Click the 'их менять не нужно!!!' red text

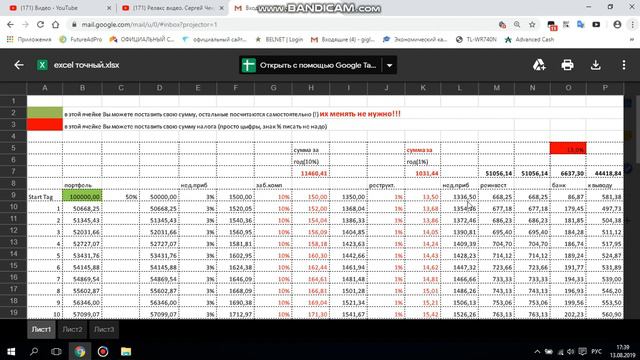point(360,114)
